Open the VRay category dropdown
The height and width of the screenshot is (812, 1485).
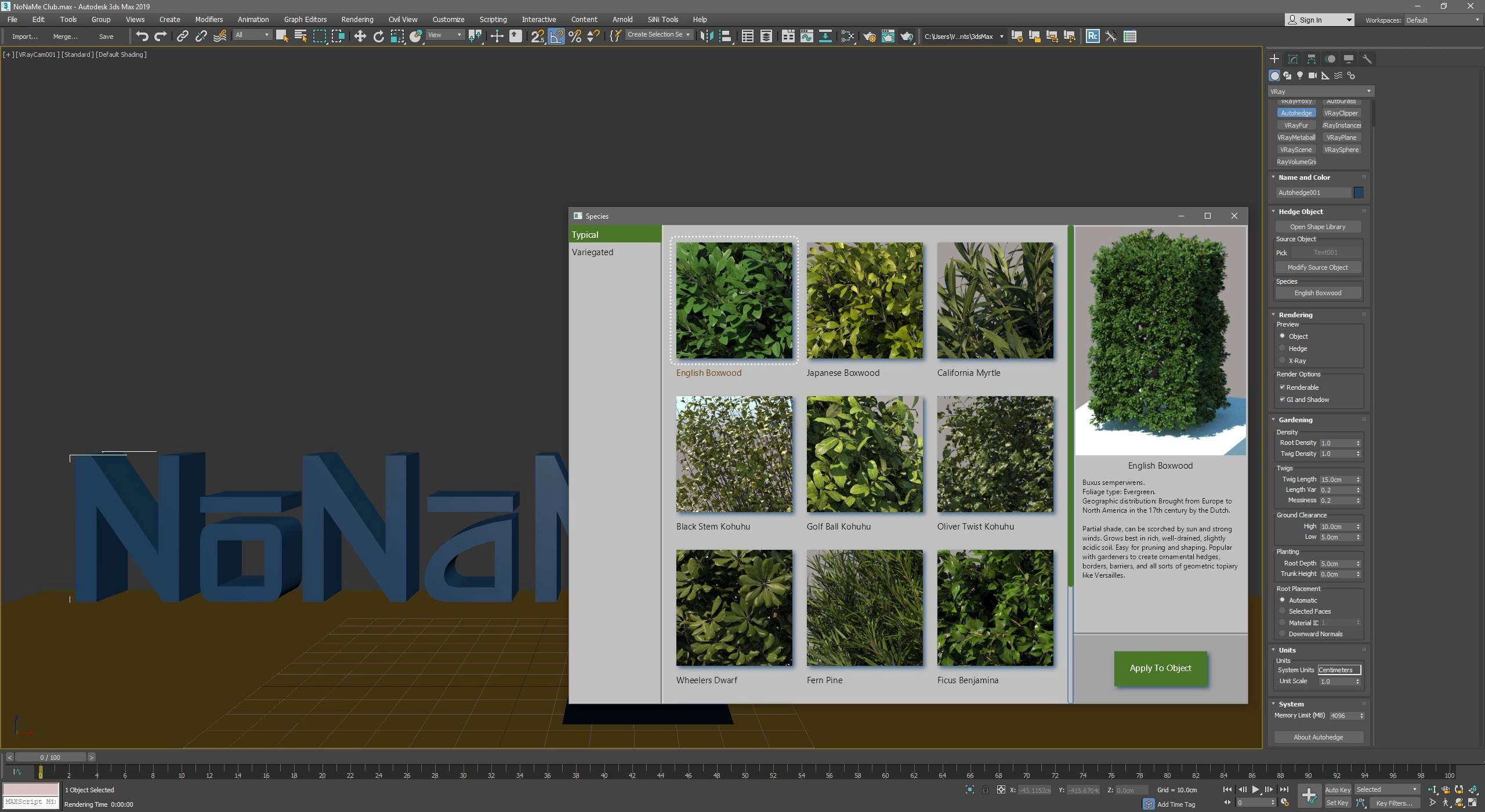[1320, 91]
